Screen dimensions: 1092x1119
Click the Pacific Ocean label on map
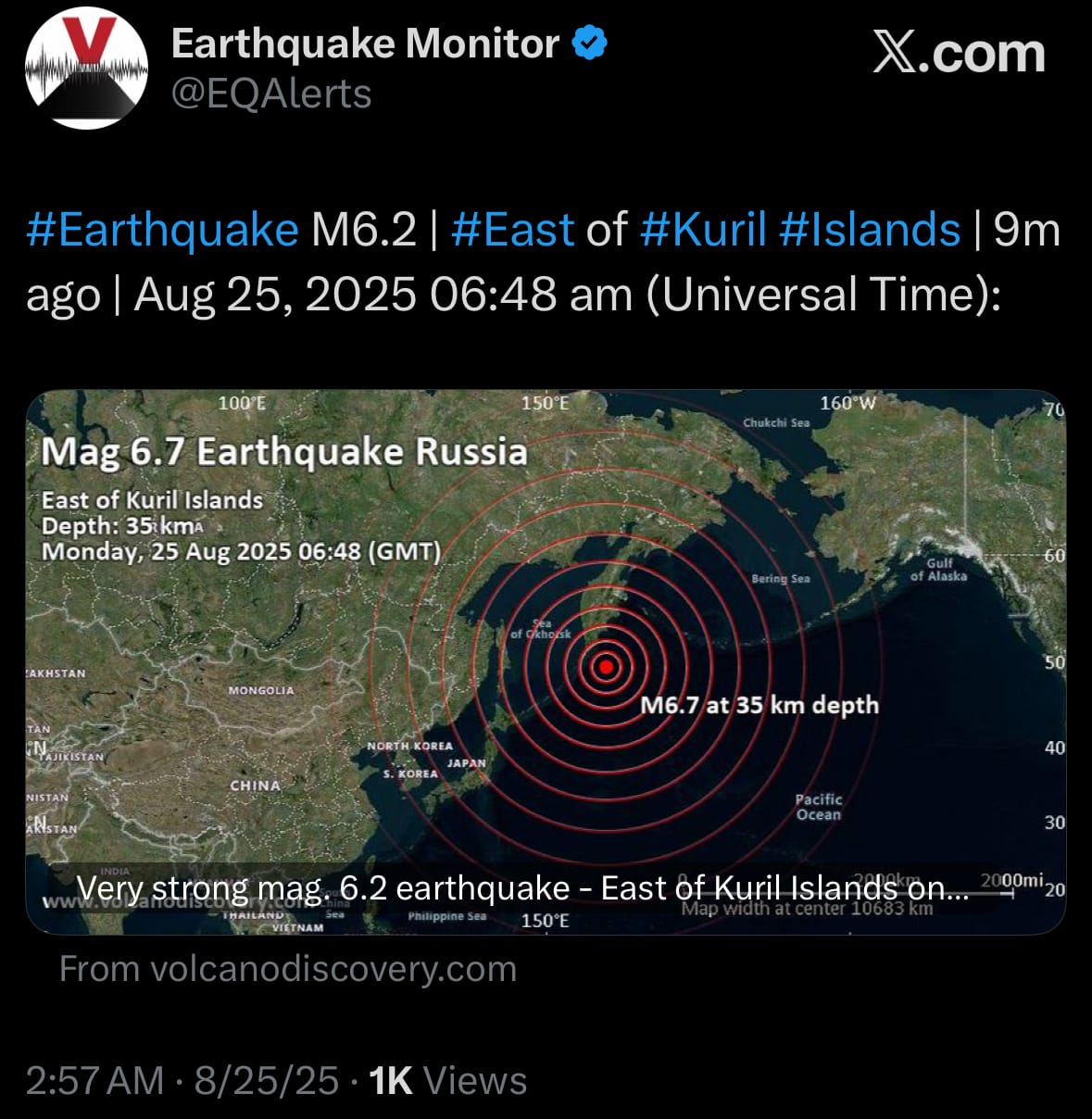click(x=819, y=807)
